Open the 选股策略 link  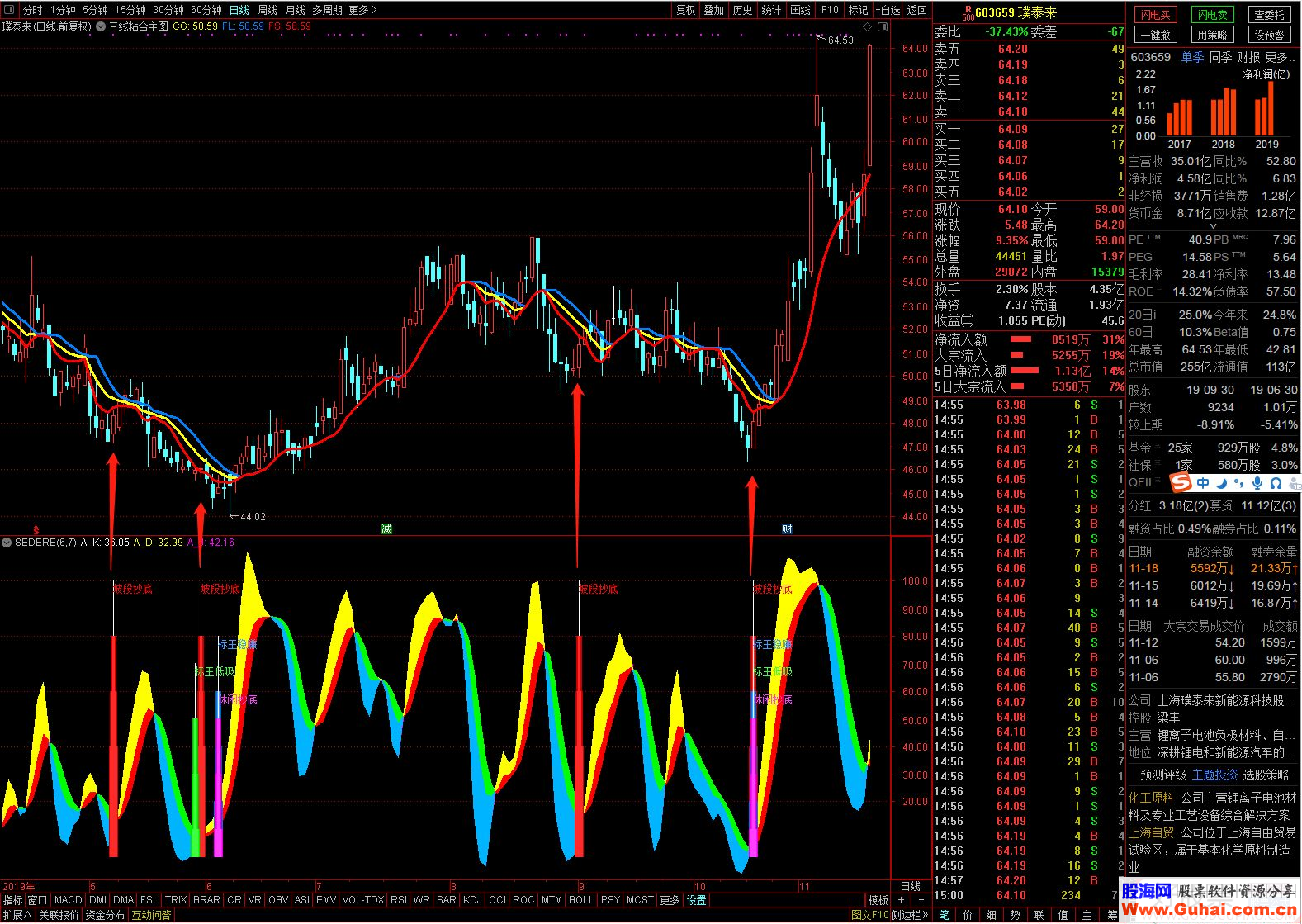point(1266,775)
